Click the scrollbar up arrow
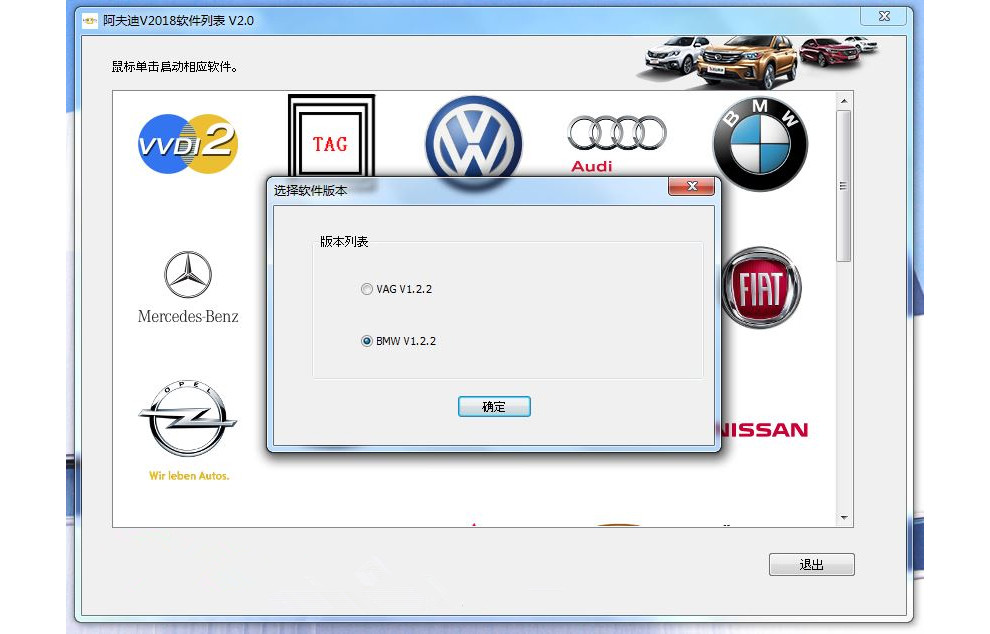Image resolution: width=990 pixels, height=634 pixels. point(844,101)
